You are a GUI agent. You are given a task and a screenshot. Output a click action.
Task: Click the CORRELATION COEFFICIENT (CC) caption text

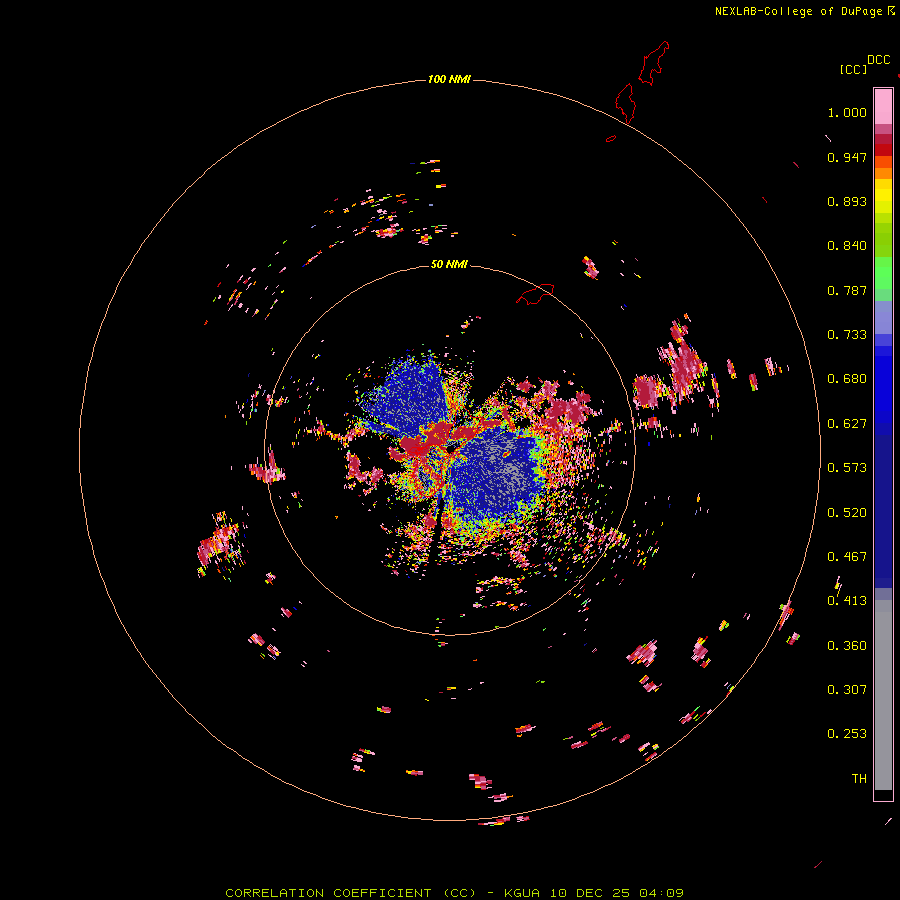click(350, 893)
